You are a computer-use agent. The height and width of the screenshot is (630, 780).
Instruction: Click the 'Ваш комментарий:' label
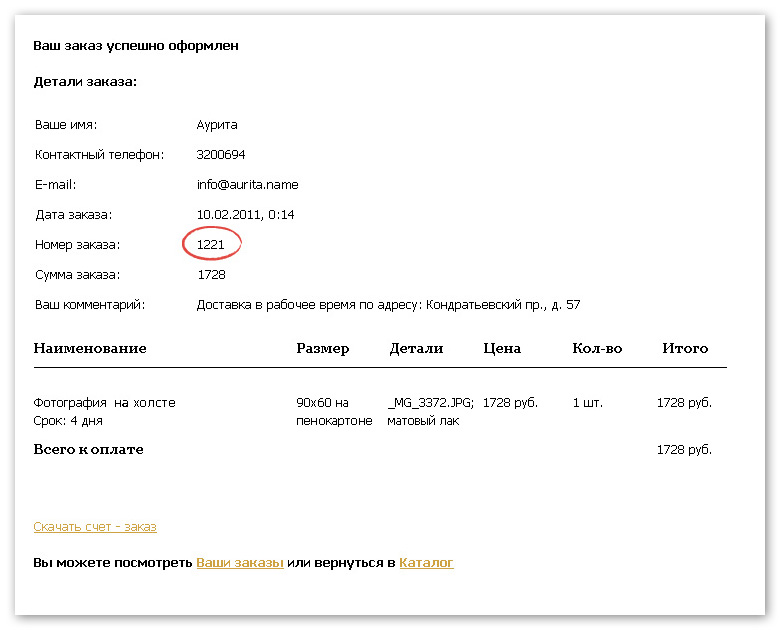(90, 305)
